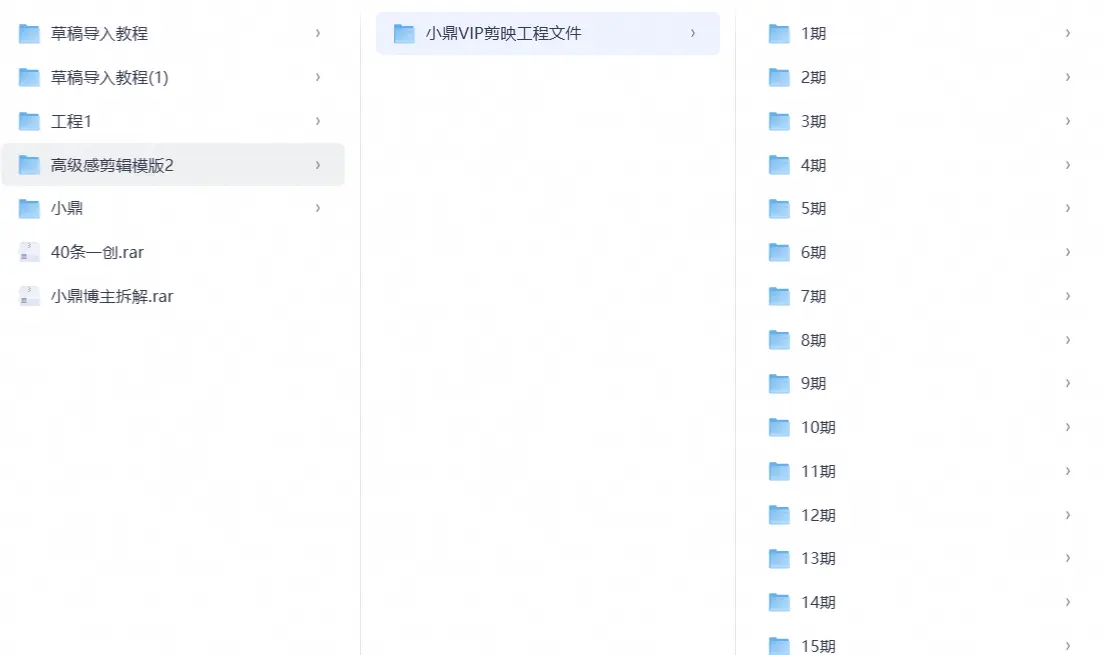The height and width of the screenshot is (655, 1103).
Task: Select the 9期 folder label
Action: point(813,384)
